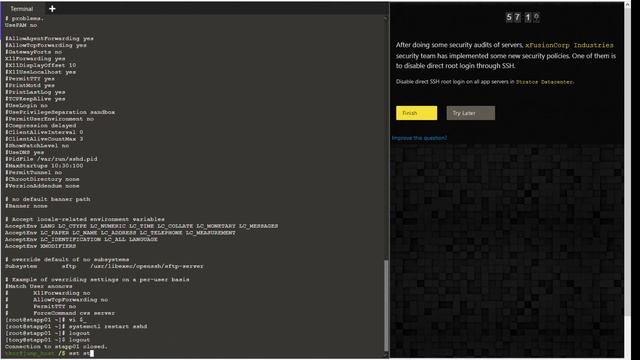The image size is (640, 360).
Task: Click the '#UseDNS yes' line
Action: point(24,153)
